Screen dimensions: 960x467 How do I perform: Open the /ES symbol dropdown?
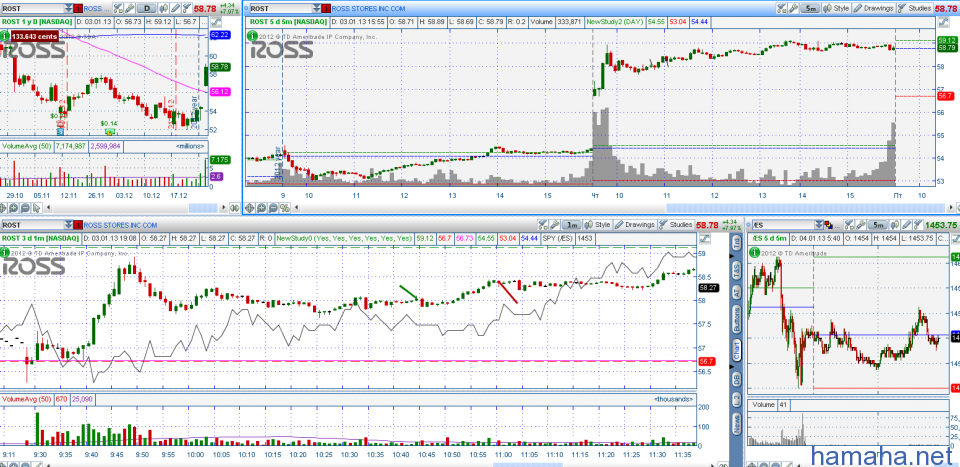(x=819, y=225)
